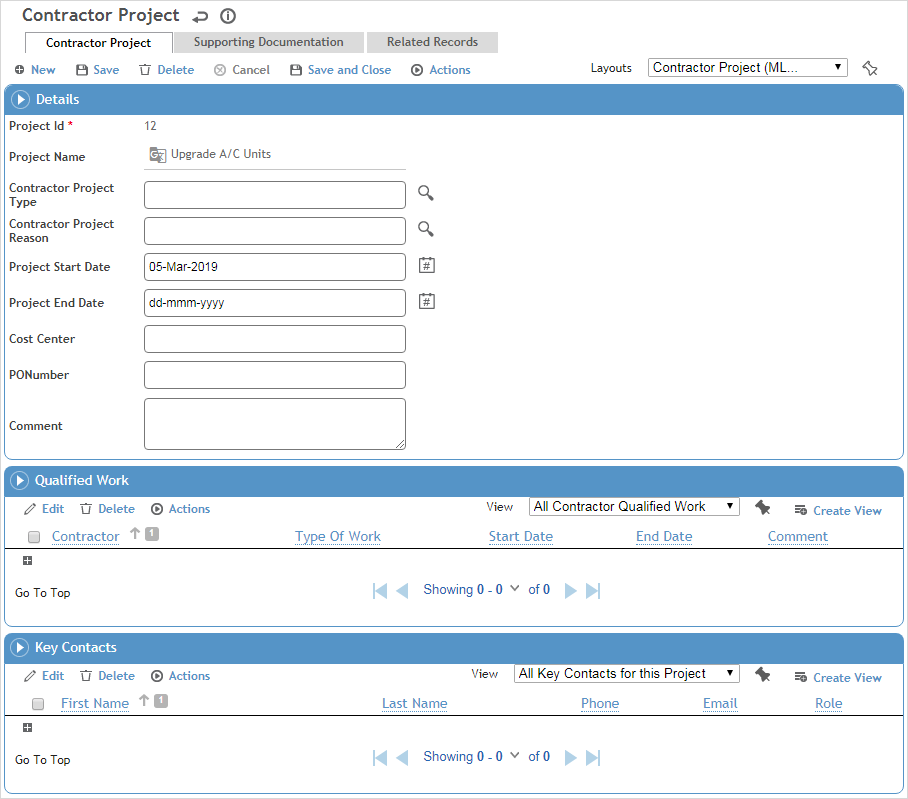
Task: Click Save and Close button
Action: (340, 70)
